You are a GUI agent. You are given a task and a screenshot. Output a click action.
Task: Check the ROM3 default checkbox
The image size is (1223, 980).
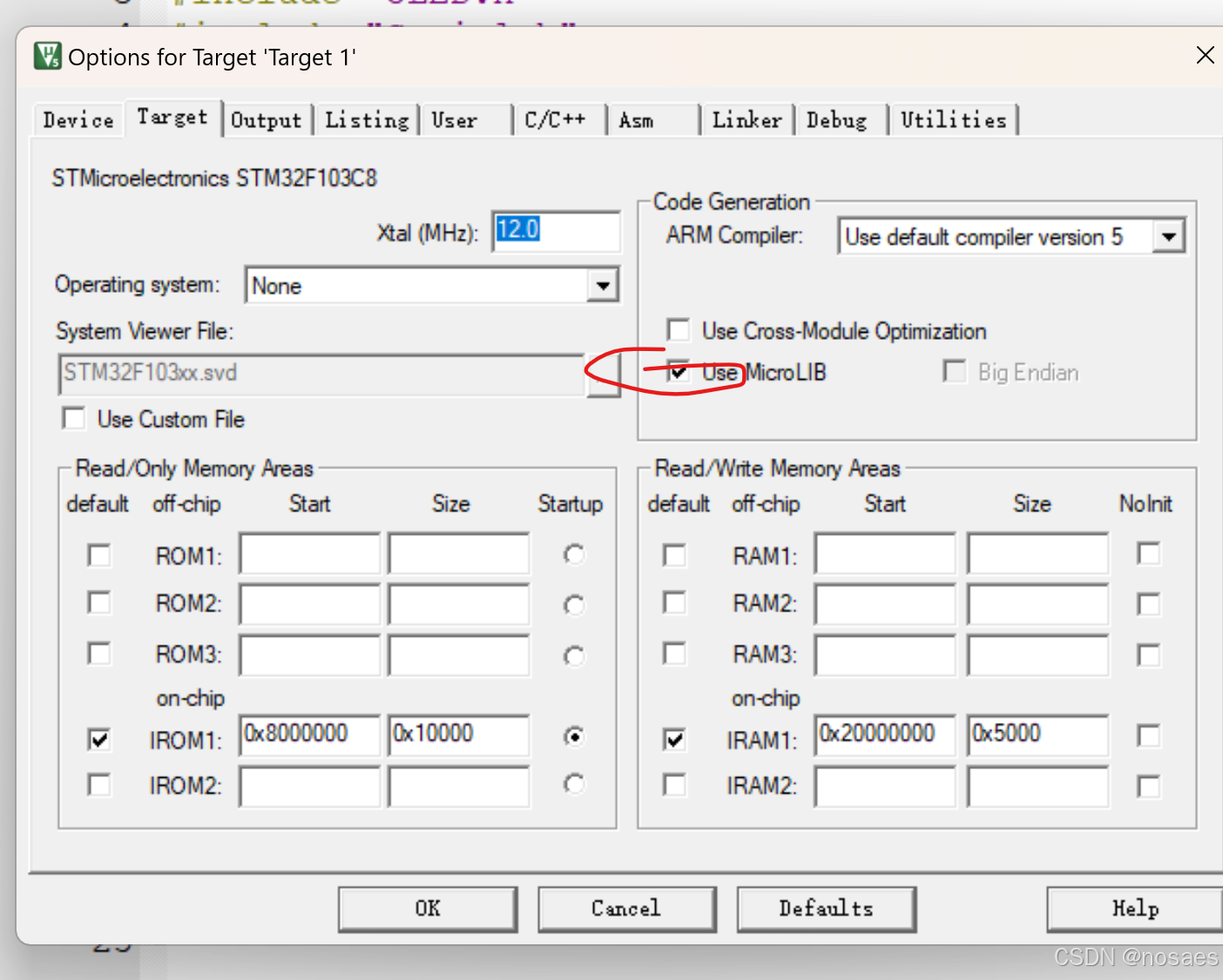coord(99,653)
